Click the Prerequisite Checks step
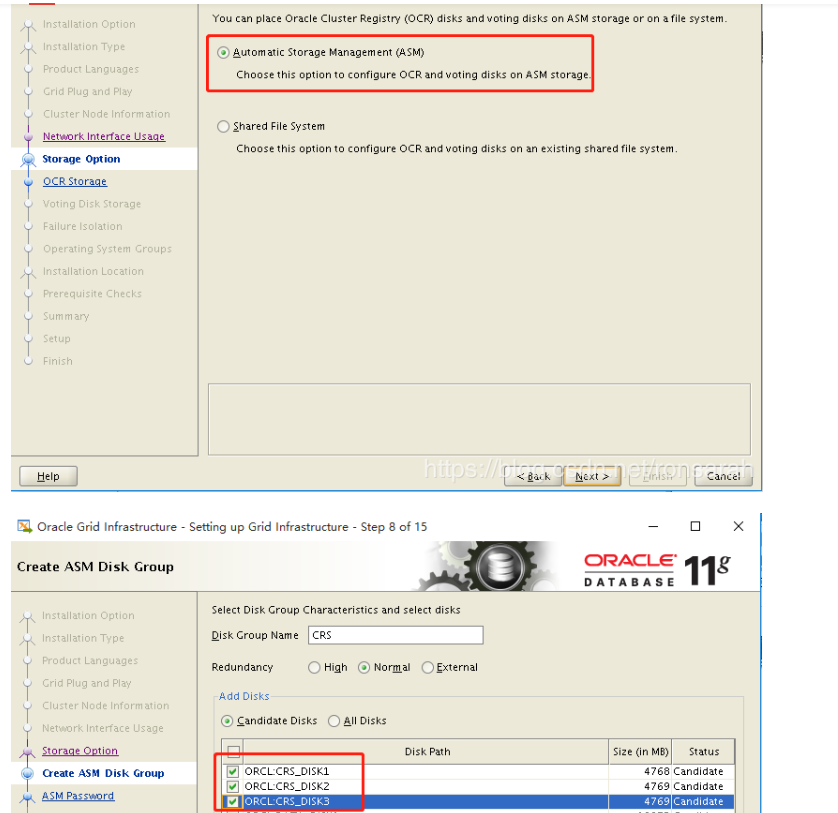This screenshot has height=813, width=838. click(x=92, y=293)
